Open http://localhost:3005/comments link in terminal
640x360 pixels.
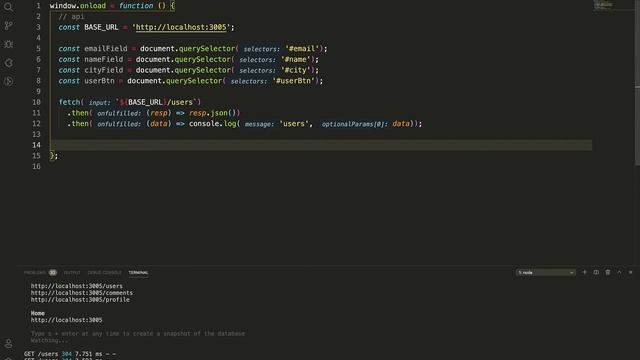[x=82, y=293]
